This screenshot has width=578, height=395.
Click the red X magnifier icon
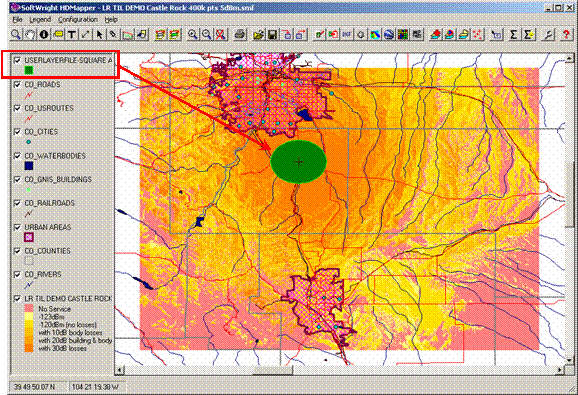click(221, 35)
